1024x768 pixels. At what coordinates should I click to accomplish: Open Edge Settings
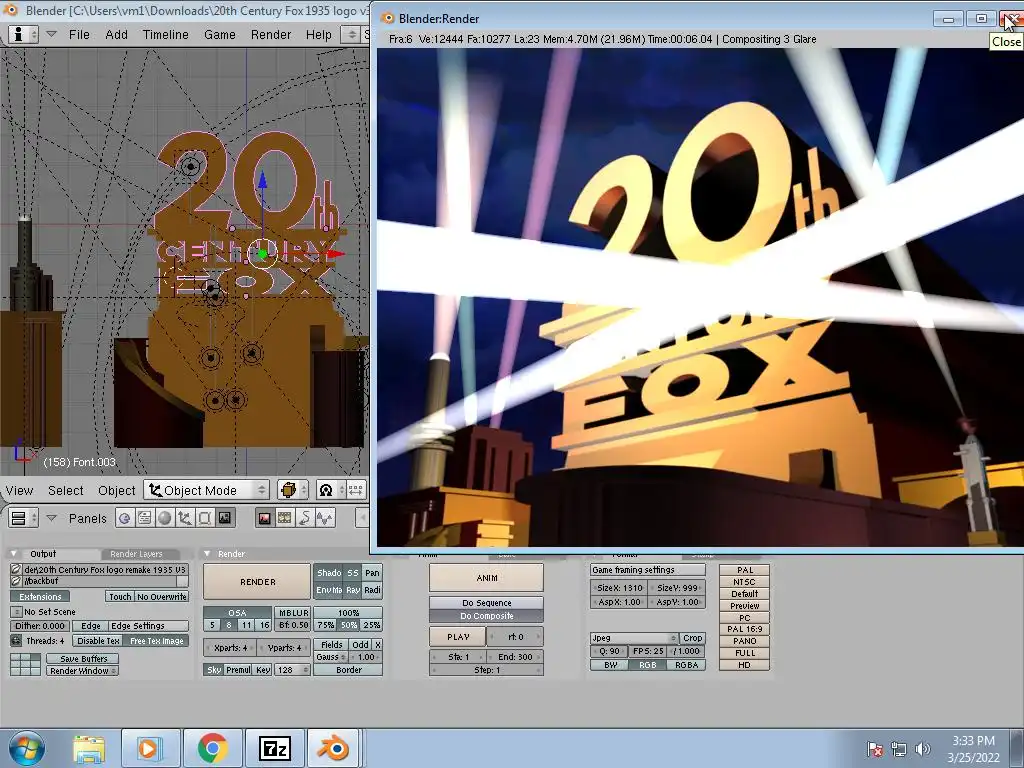tap(148, 626)
